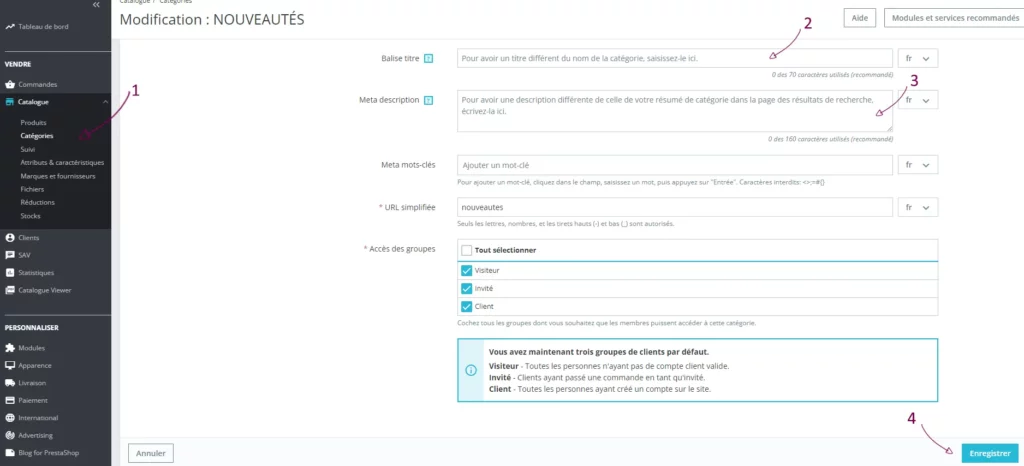Click the Clients person icon

click(10, 238)
